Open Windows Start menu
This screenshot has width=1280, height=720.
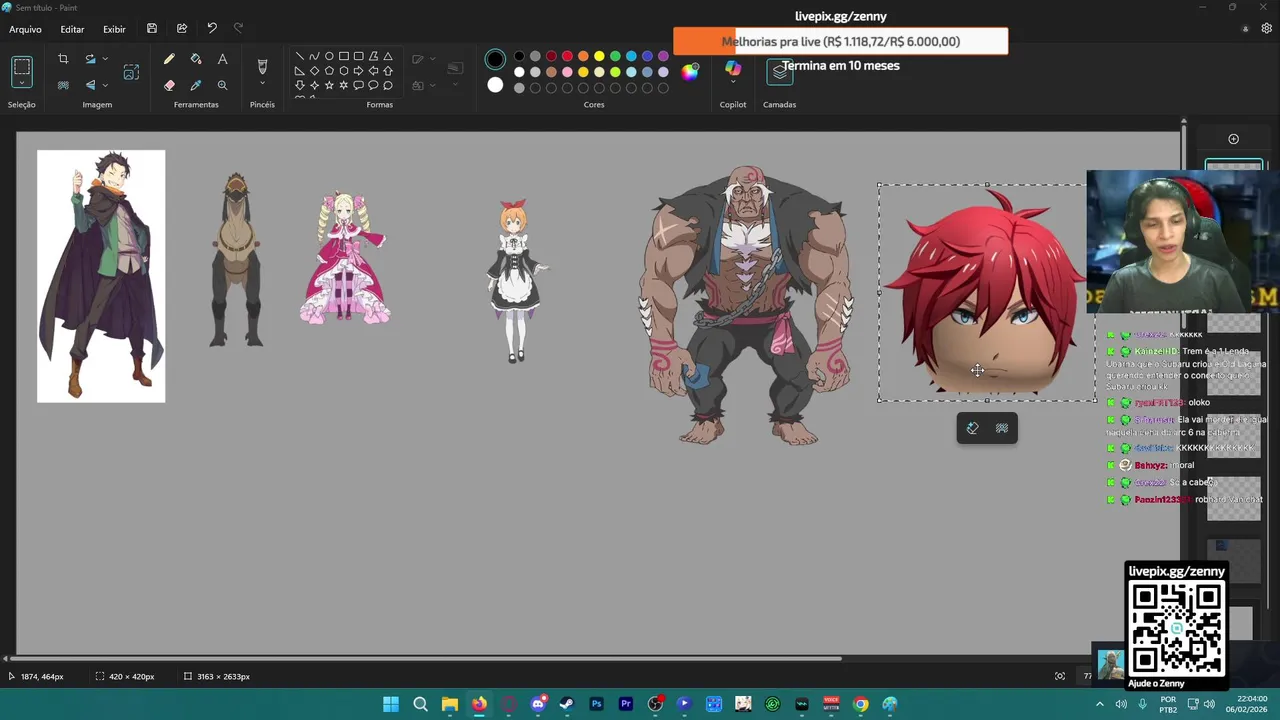click(391, 704)
